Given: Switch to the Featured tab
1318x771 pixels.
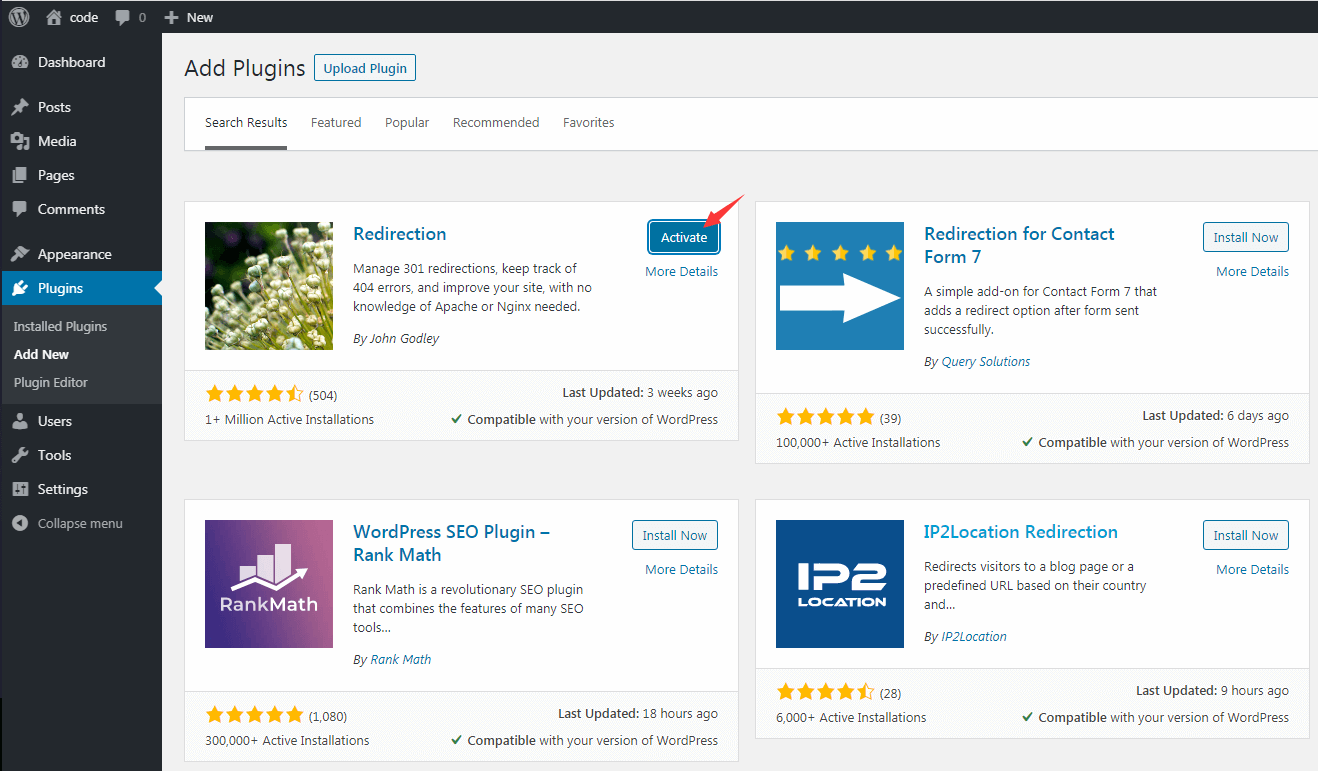Looking at the screenshot, I should pos(336,122).
